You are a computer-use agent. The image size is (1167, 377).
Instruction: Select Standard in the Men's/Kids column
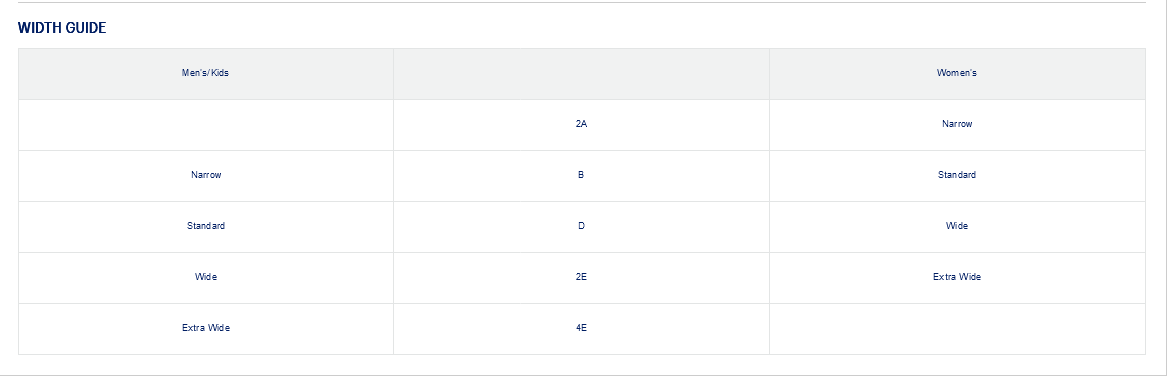point(205,226)
